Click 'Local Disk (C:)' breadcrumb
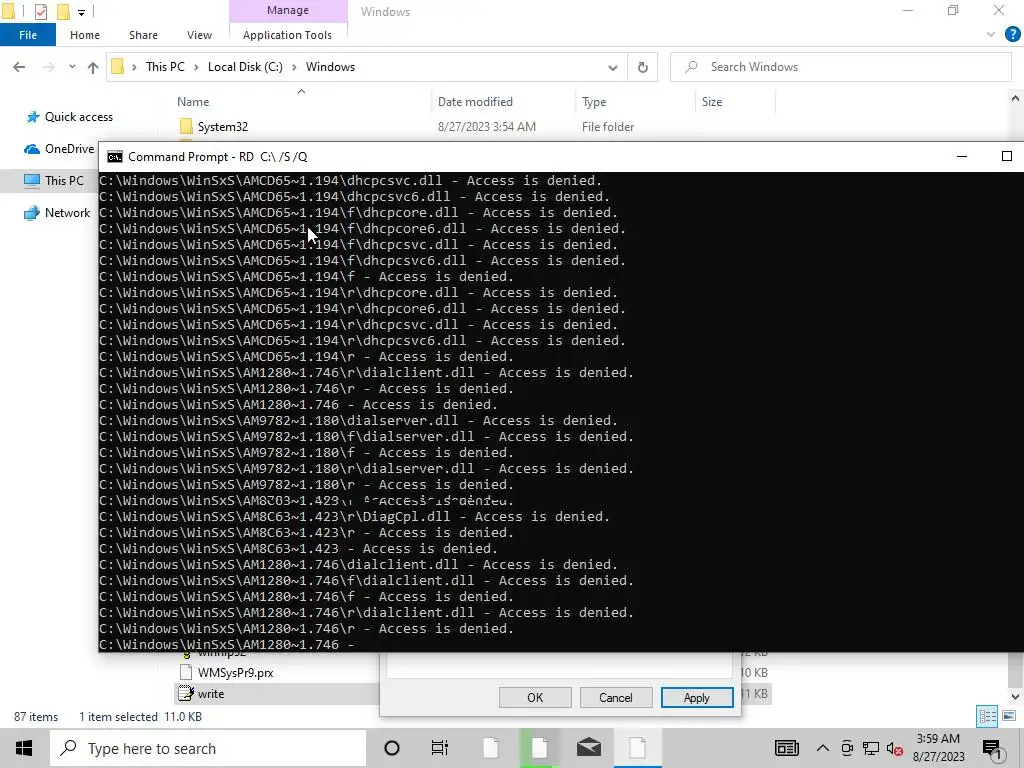 point(245,67)
